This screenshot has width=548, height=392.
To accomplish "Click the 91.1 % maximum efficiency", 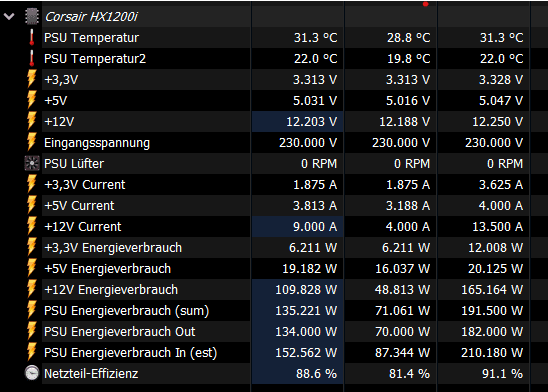I will tap(503, 373).
